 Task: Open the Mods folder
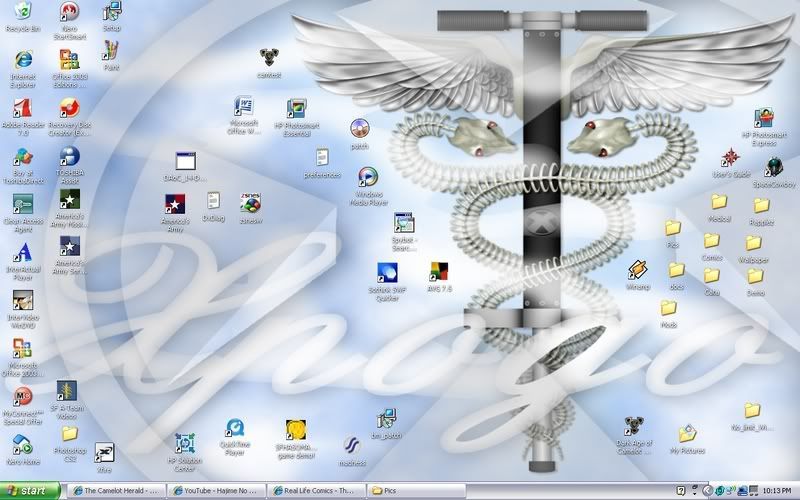coord(668,308)
